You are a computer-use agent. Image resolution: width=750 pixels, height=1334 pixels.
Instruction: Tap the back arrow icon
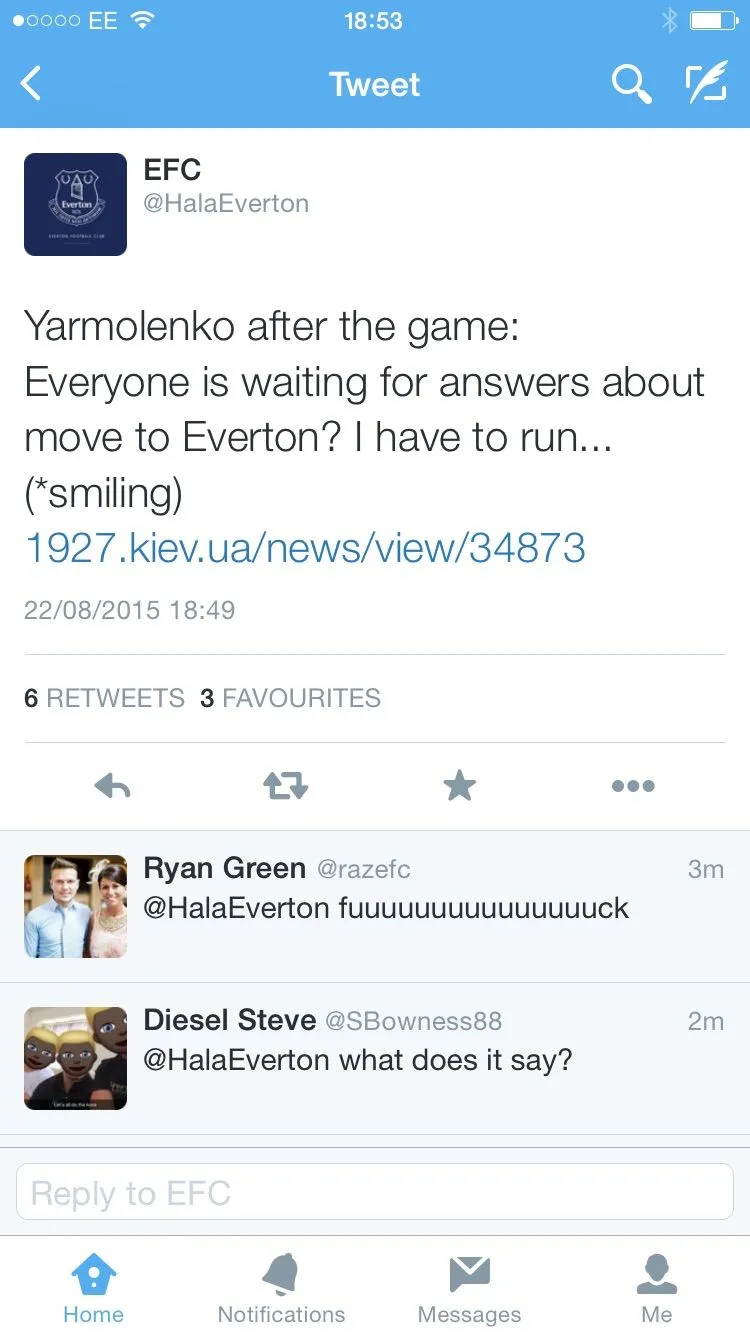pos(32,84)
